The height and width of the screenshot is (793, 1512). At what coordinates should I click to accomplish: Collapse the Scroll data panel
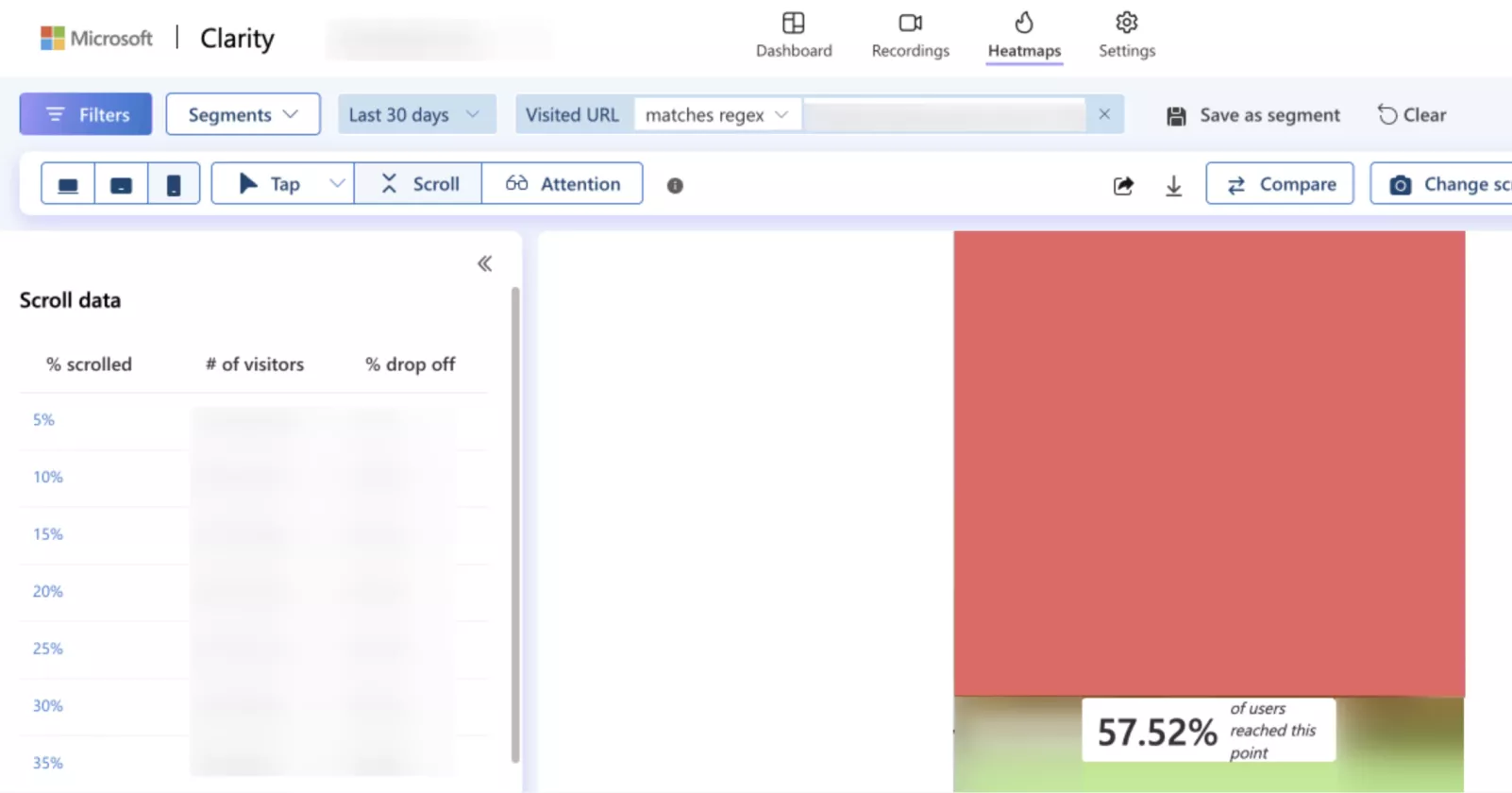(x=484, y=263)
